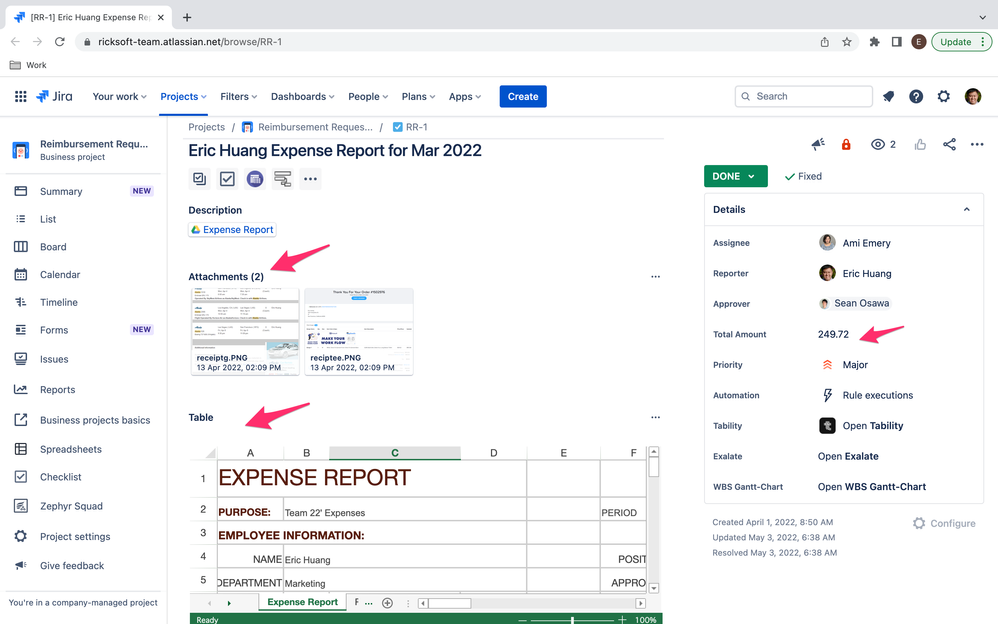Open the Projects dropdown menu
Screen dimensions: 998x624
(183, 96)
